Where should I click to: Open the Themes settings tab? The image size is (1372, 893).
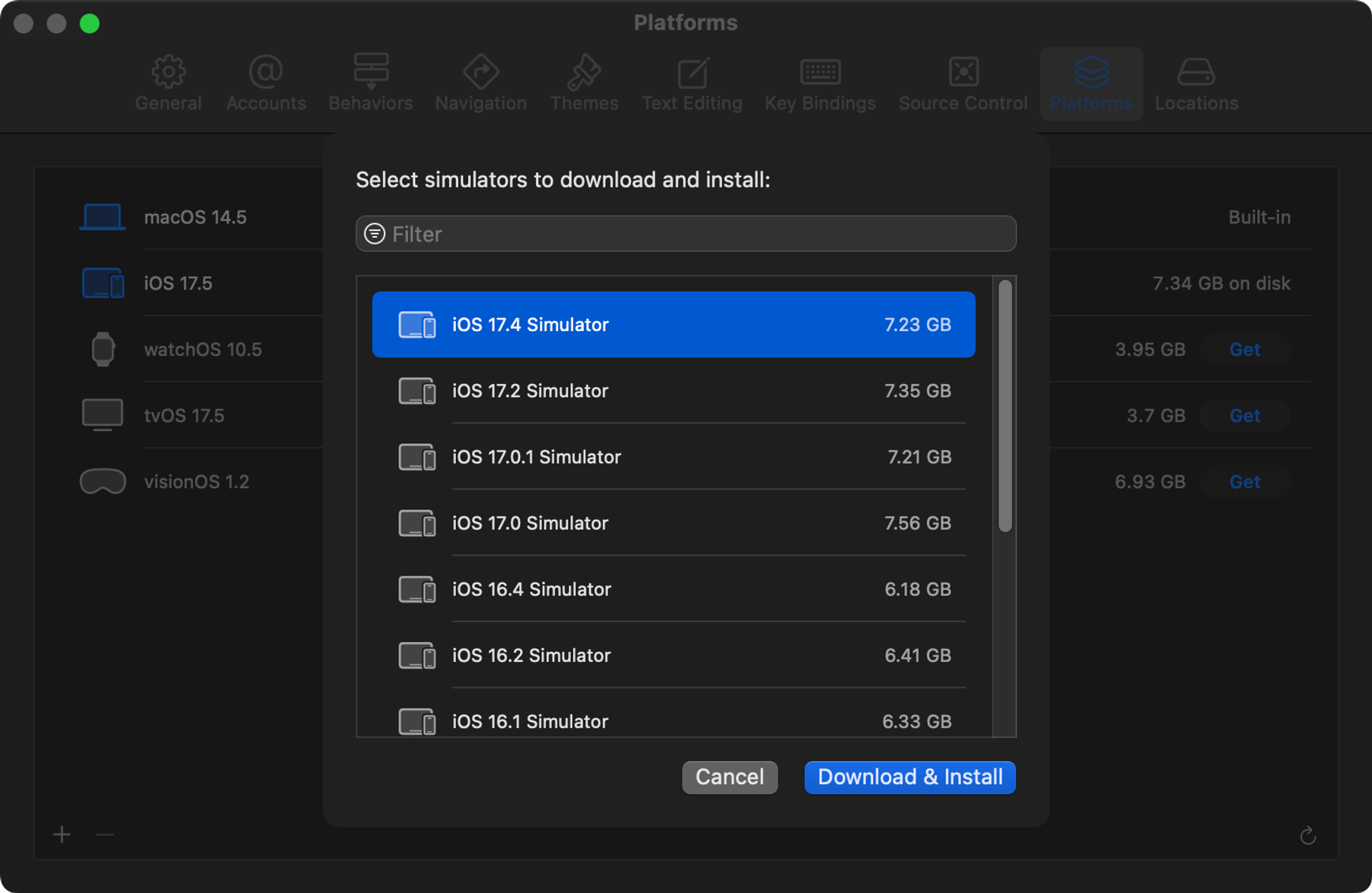[584, 84]
